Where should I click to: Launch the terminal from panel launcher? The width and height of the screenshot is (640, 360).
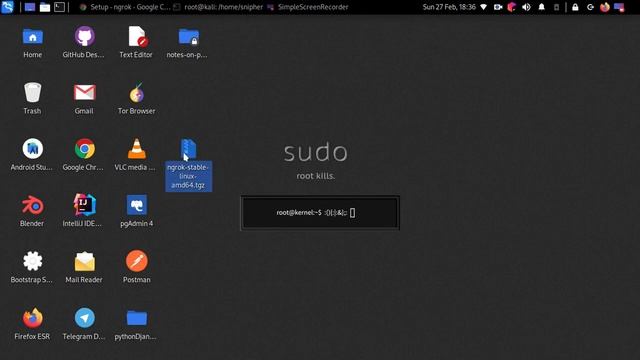pos(60,7)
